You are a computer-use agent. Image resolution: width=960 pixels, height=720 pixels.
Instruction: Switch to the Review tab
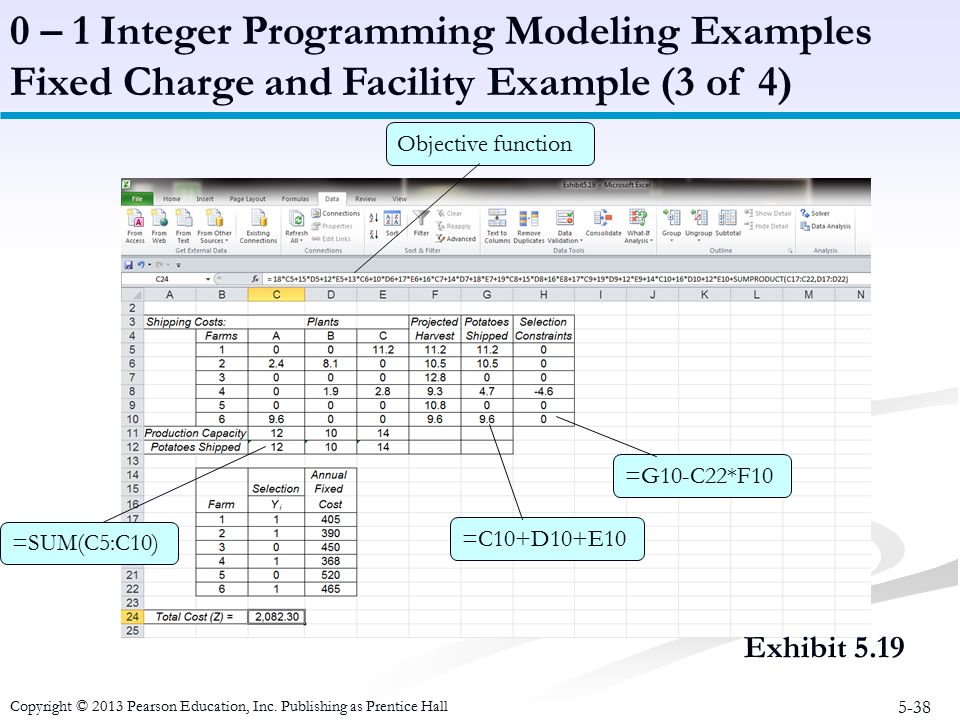(x=366, y=198)
